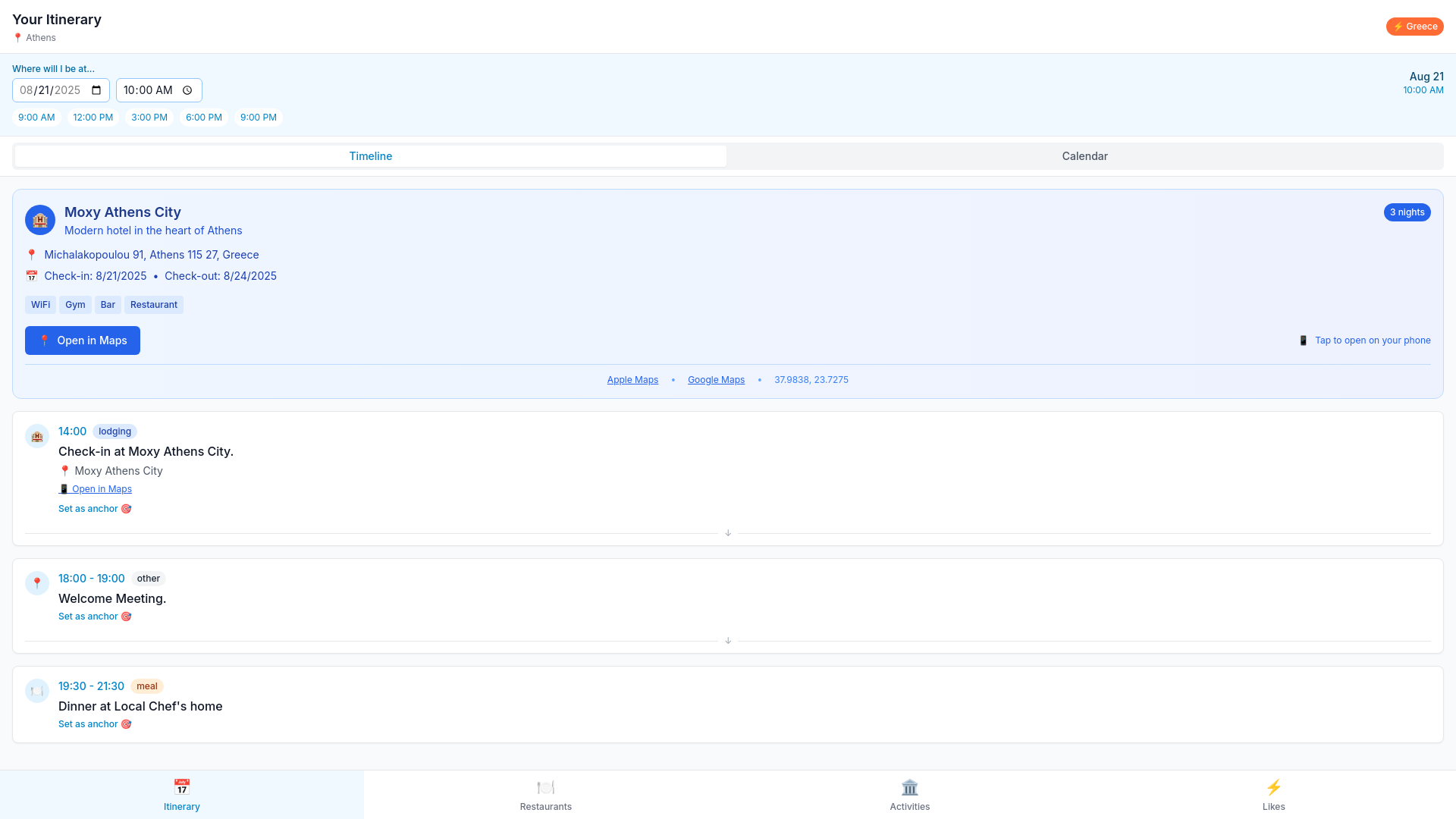Click the pin icon beside Welcome Meeting
This screenshot has width=1456, height=819.
click(37, 583)
